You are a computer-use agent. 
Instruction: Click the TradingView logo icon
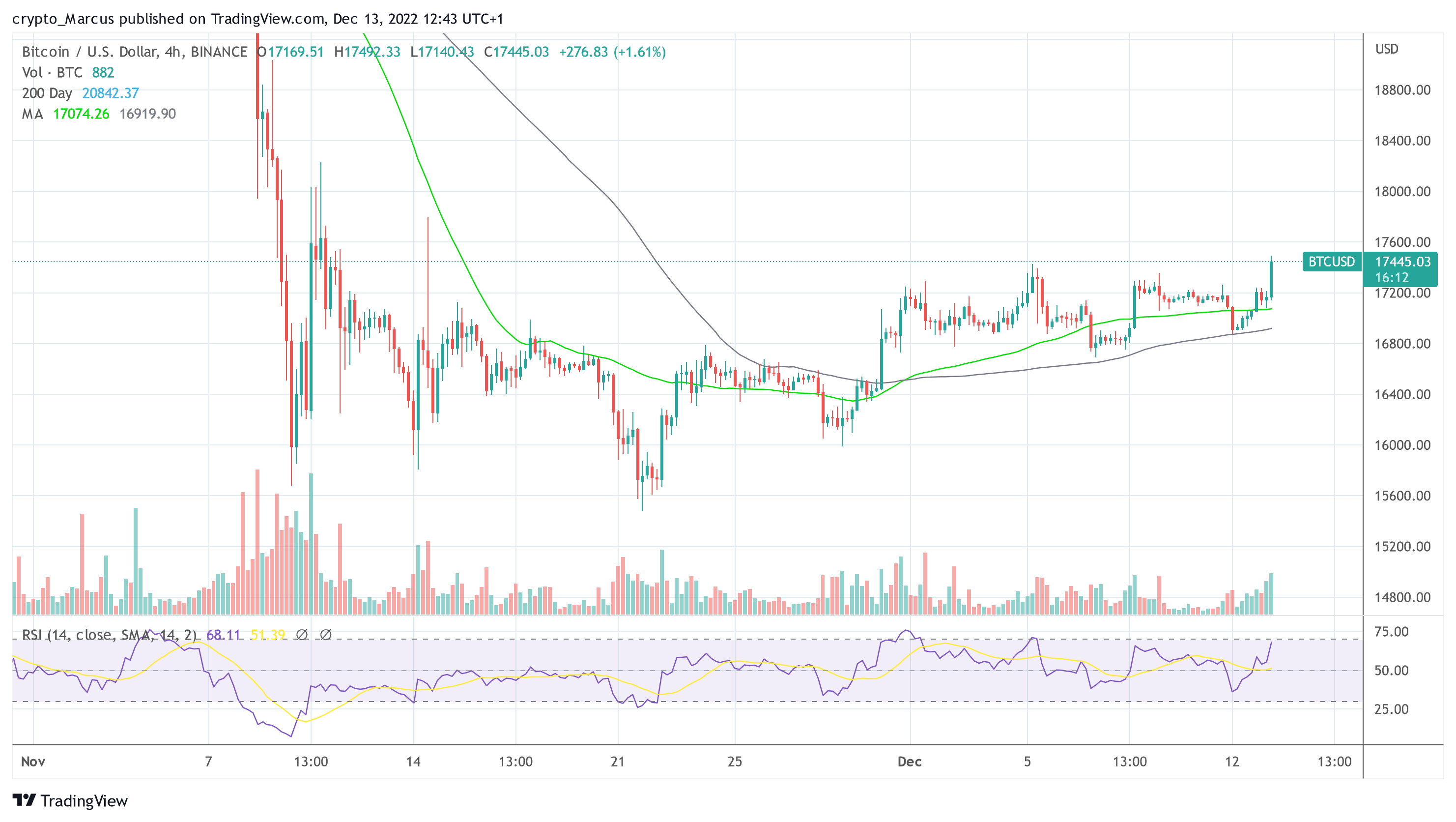pos(24,800)
